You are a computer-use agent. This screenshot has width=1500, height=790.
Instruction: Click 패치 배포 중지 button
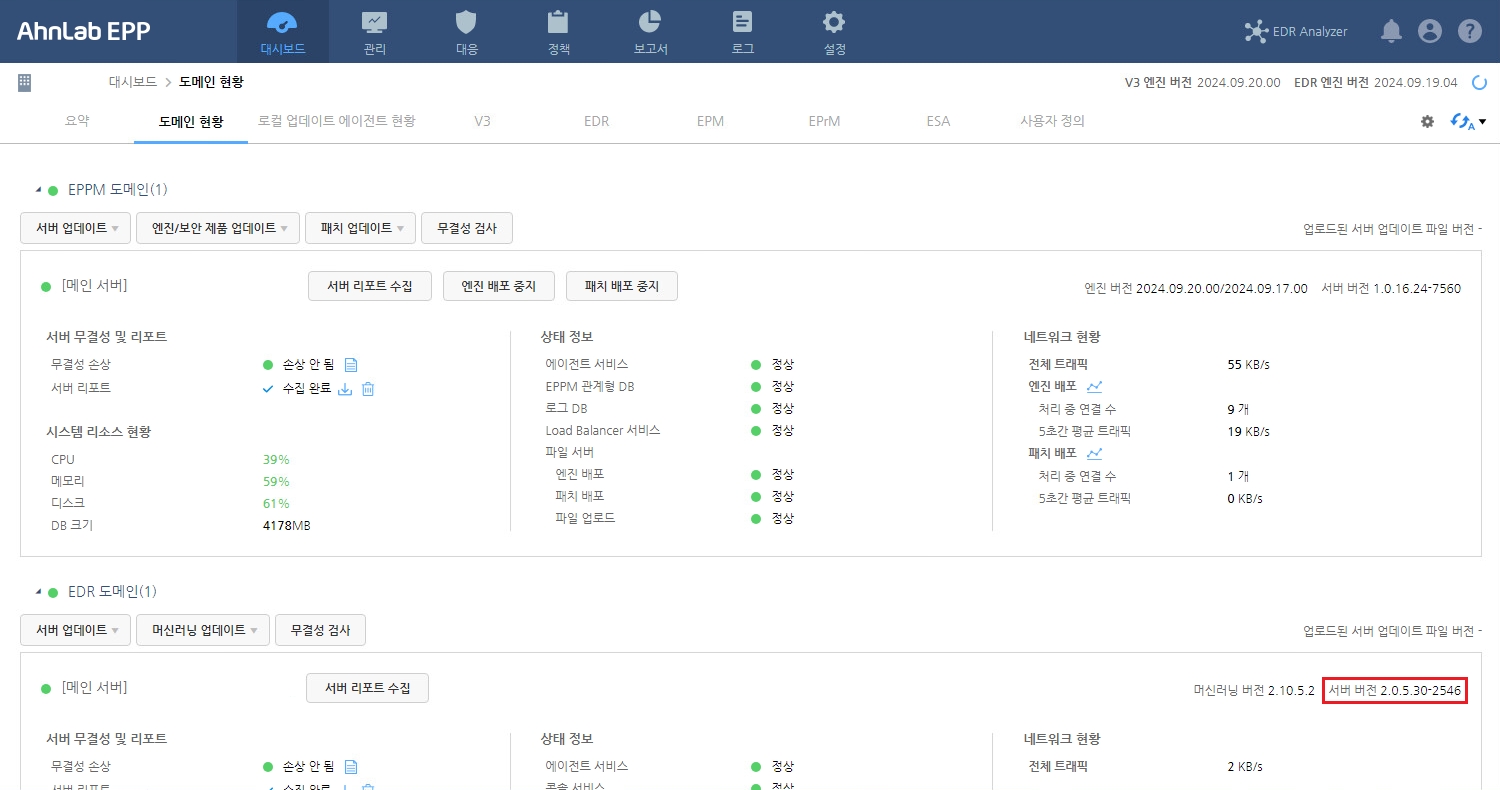click(621, 286)
